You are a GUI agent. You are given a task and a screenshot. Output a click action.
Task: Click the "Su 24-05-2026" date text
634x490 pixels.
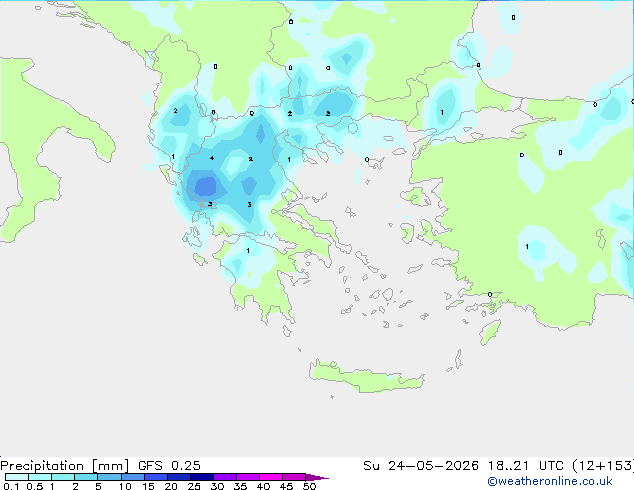point(421,466)
